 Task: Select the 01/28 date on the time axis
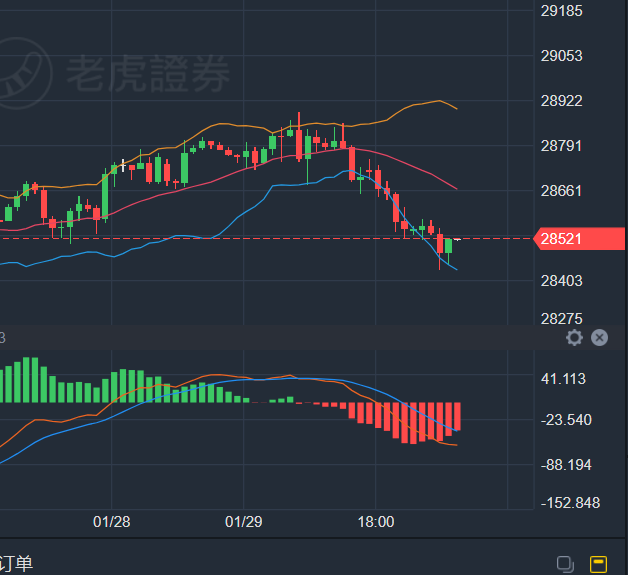pyautogui.click(x=111, y=522)
